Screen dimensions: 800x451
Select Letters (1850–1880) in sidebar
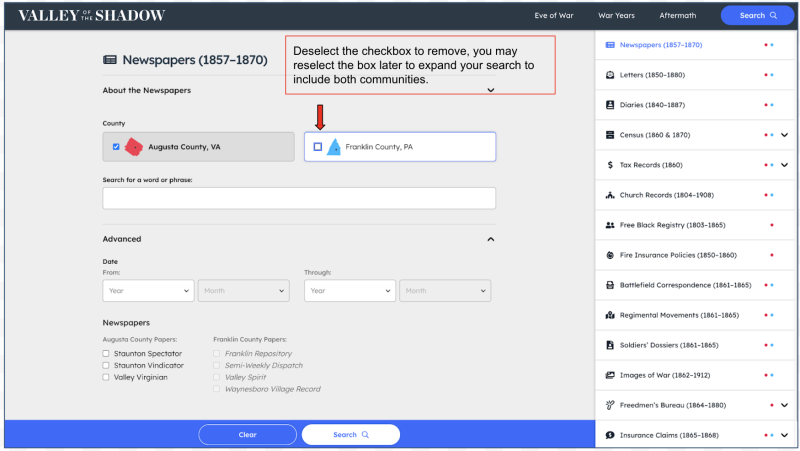[x=652, y=75]
